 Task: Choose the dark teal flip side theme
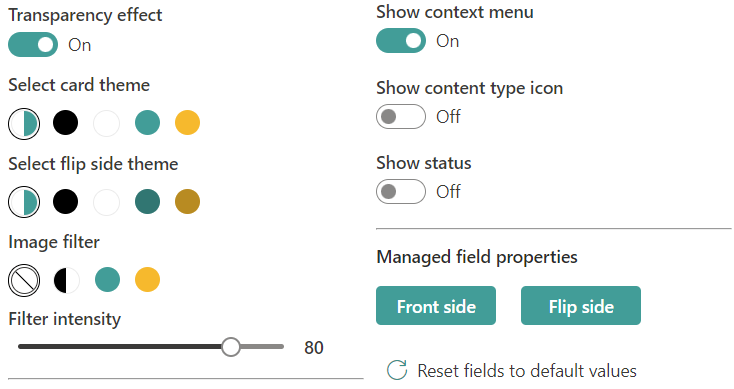tap(147, 202)
